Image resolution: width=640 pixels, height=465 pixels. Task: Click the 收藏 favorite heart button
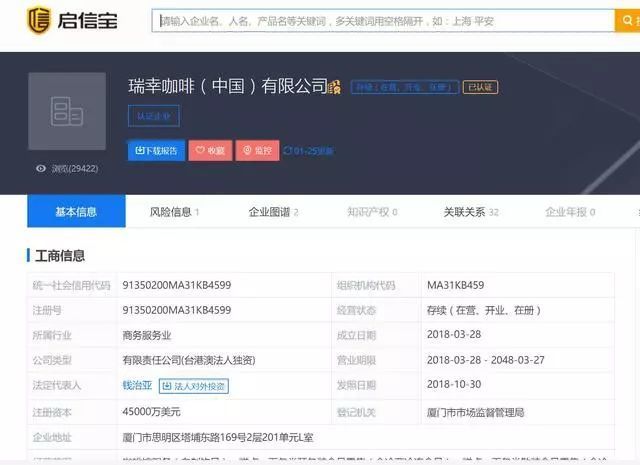(x=210, y=151)
